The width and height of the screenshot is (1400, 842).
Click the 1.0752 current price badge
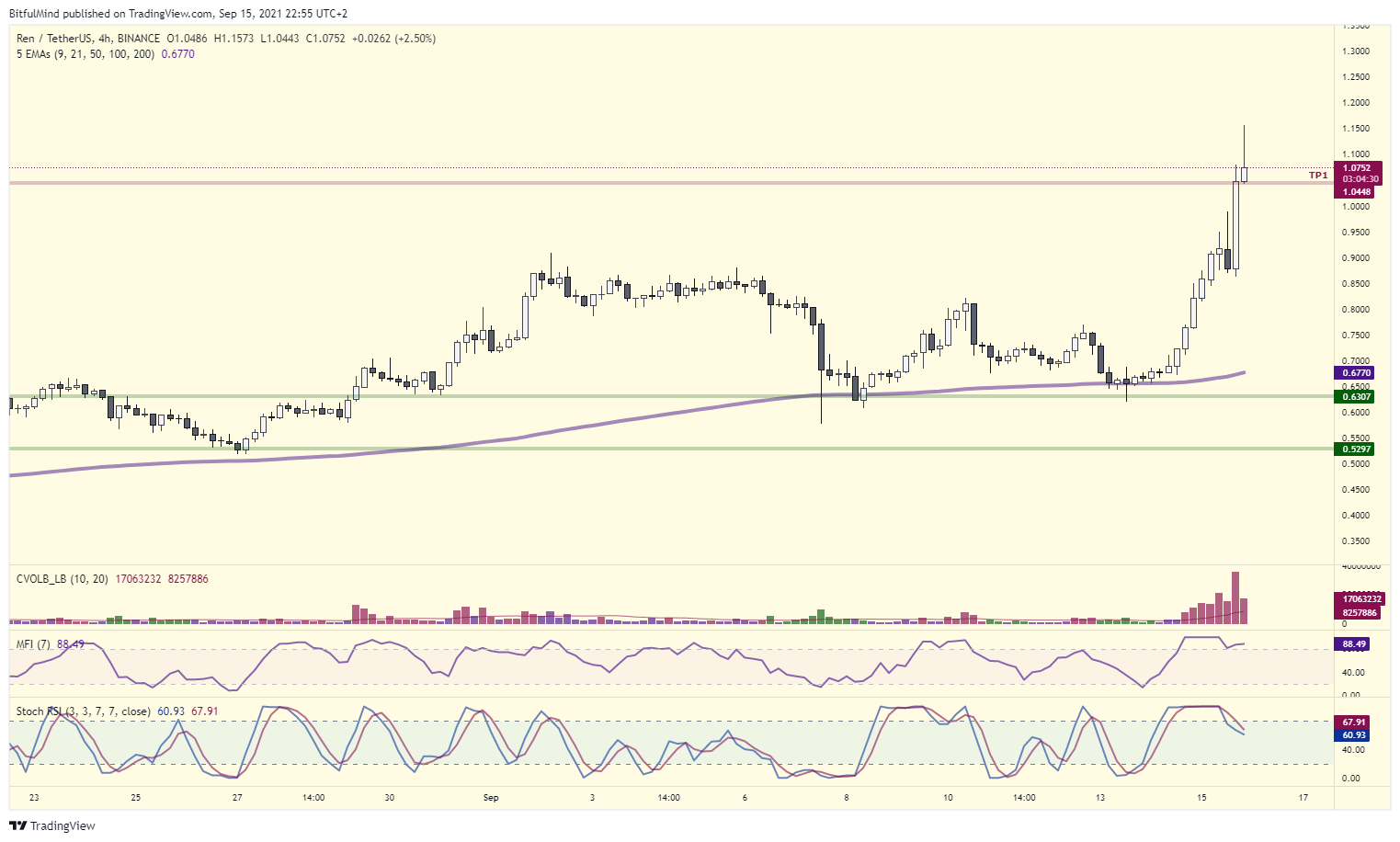(1357, 168)
